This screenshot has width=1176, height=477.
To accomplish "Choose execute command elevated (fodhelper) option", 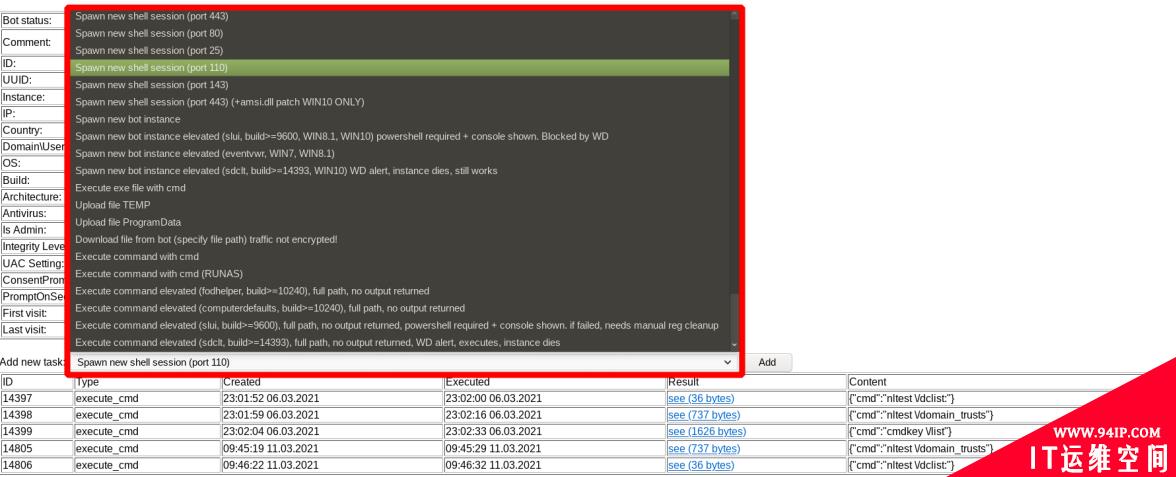I will (x=400, y=291).
